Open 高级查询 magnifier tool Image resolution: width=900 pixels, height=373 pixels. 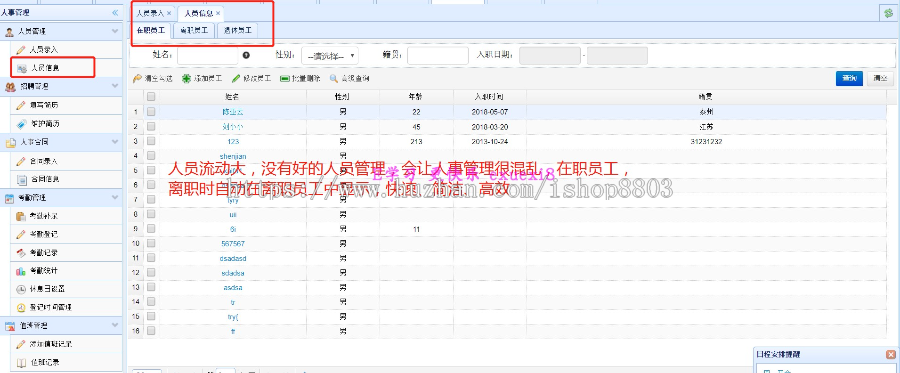333,79
